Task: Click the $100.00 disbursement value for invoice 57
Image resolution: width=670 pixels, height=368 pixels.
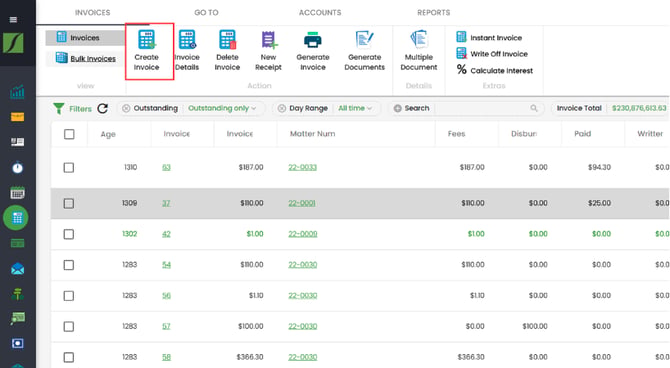Action: click(535, 326)
